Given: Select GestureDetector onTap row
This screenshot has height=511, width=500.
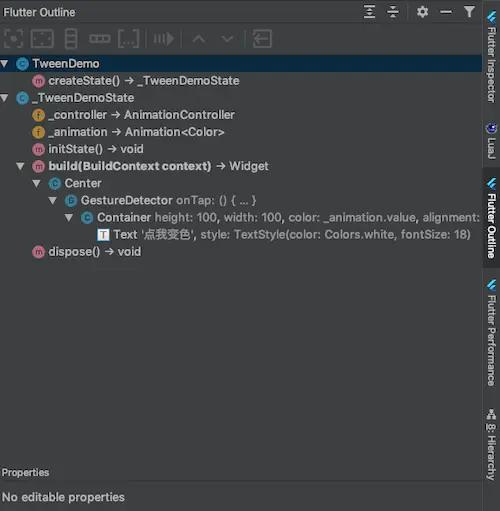Looking at the screenshot, I should (x=241, y=201).
